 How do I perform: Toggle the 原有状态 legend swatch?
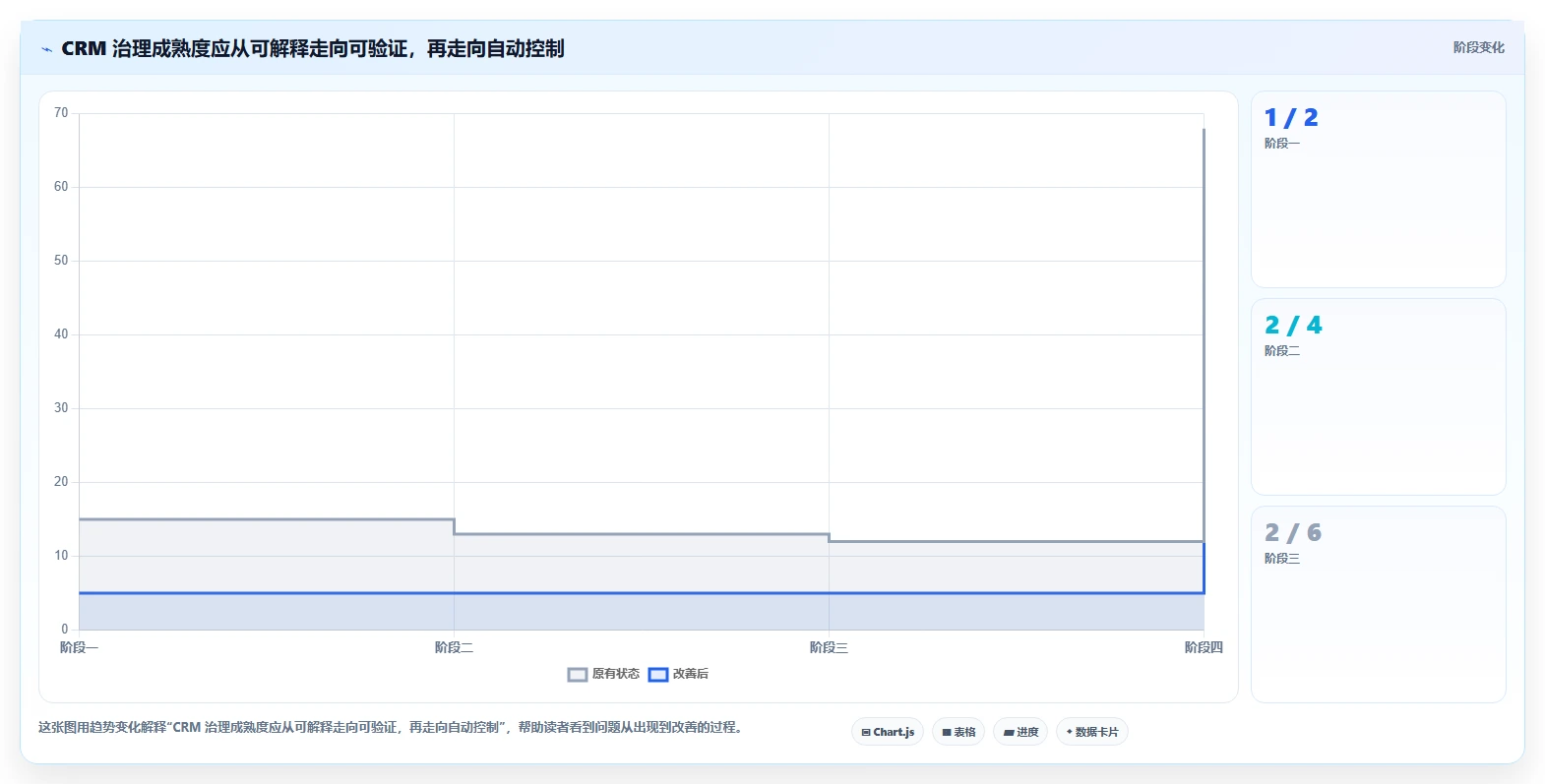coord(578,675)
